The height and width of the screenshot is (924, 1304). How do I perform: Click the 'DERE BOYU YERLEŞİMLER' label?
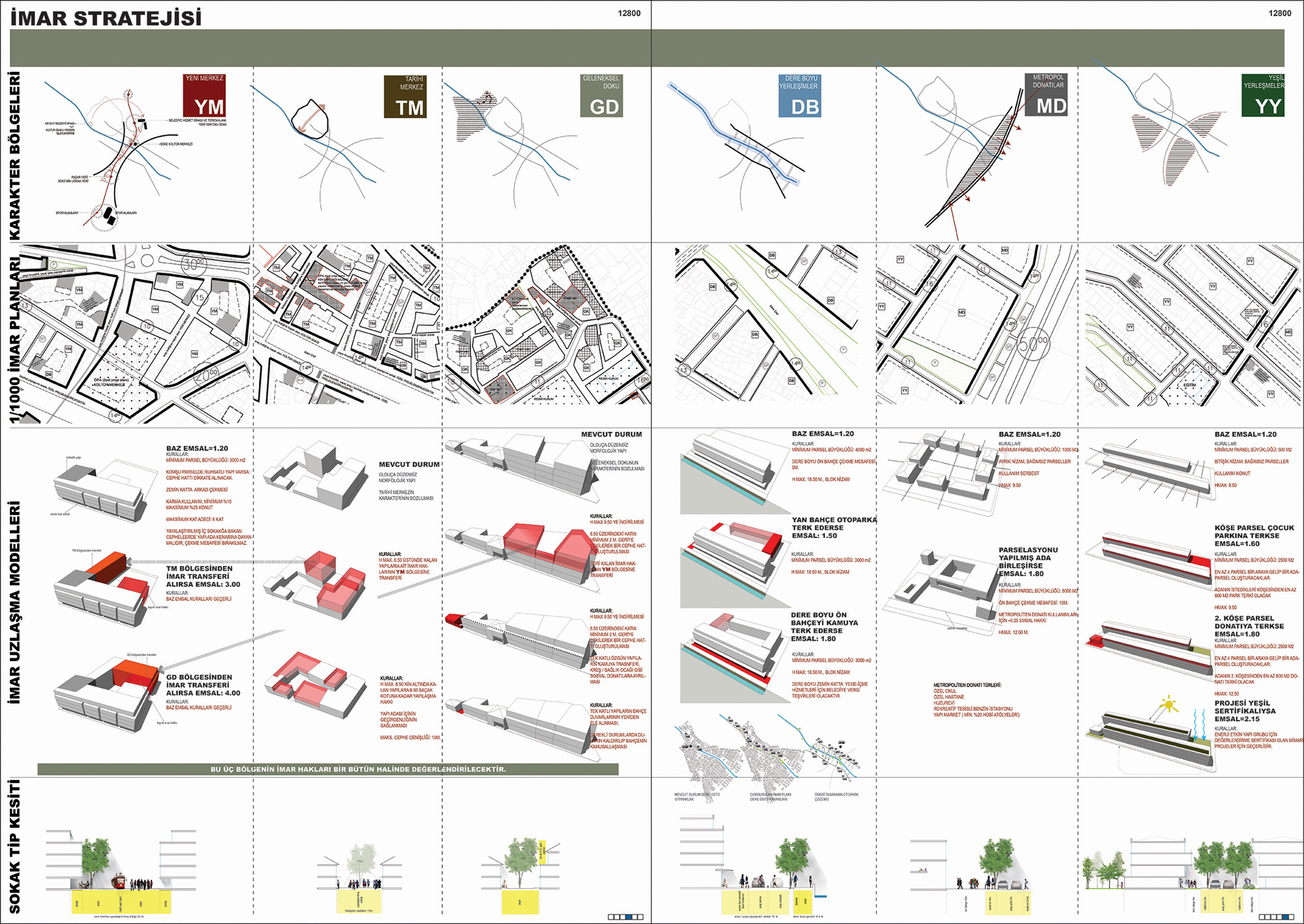click(799, 82)
